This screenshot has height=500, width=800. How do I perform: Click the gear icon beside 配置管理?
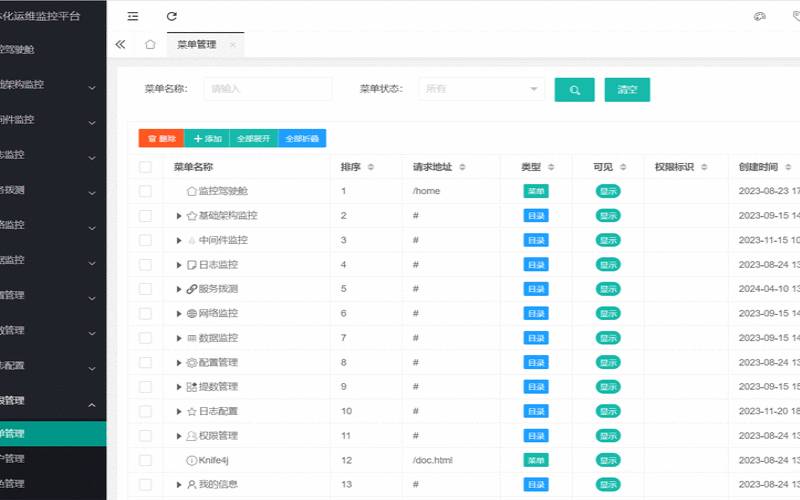[191, 362]
